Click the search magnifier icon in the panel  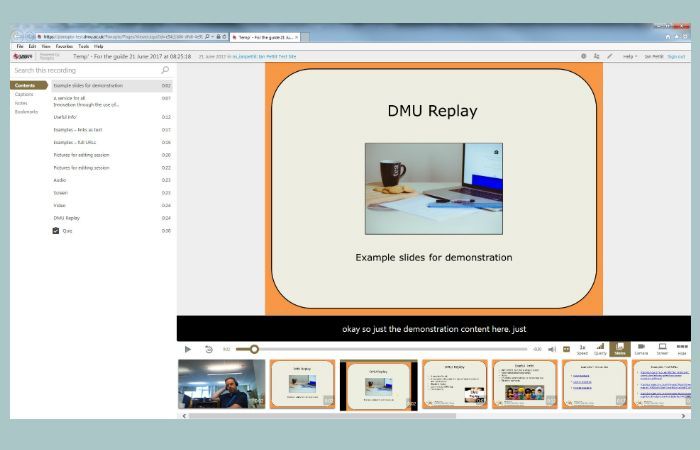pos(165,70)
